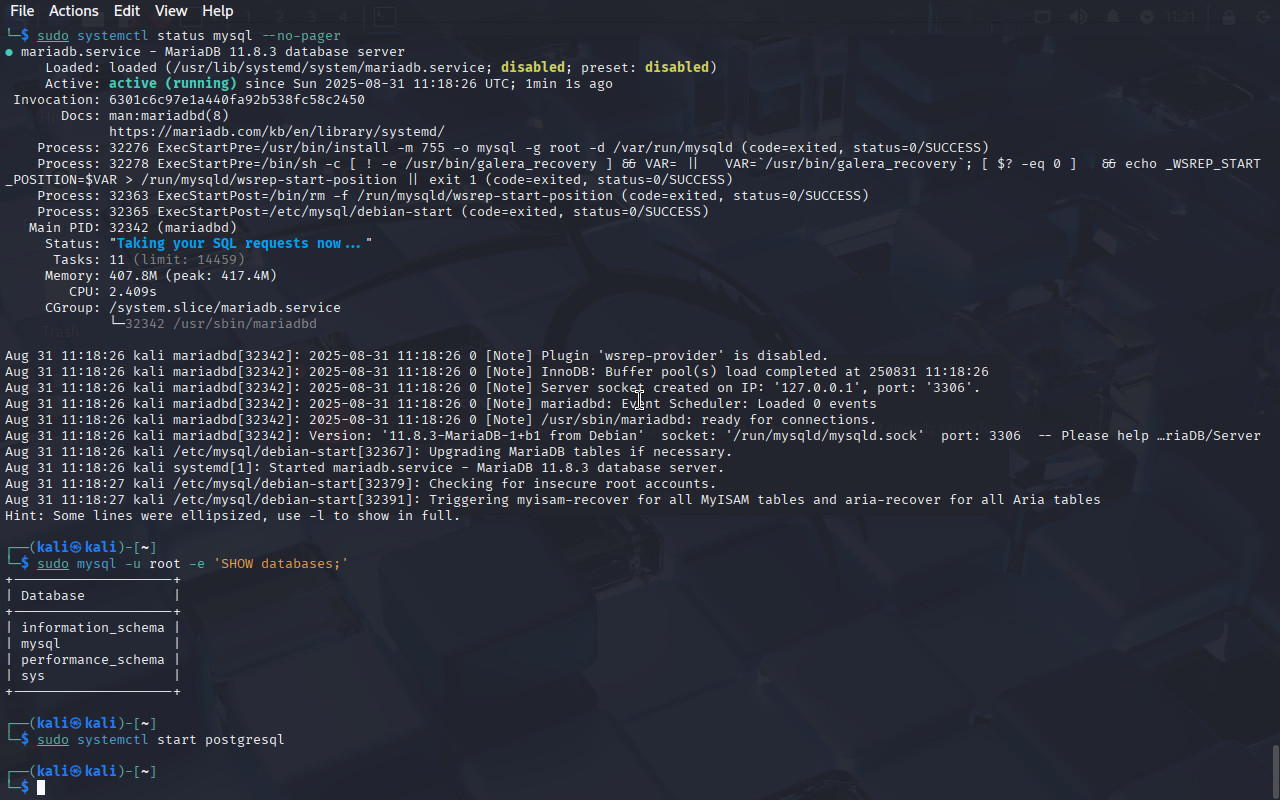Image resolution: width=1280 pixels, height=800 pixels.
Task: Click the 'Main PID: 32342 (mariadbd)' line
Action: coord(133,228)
